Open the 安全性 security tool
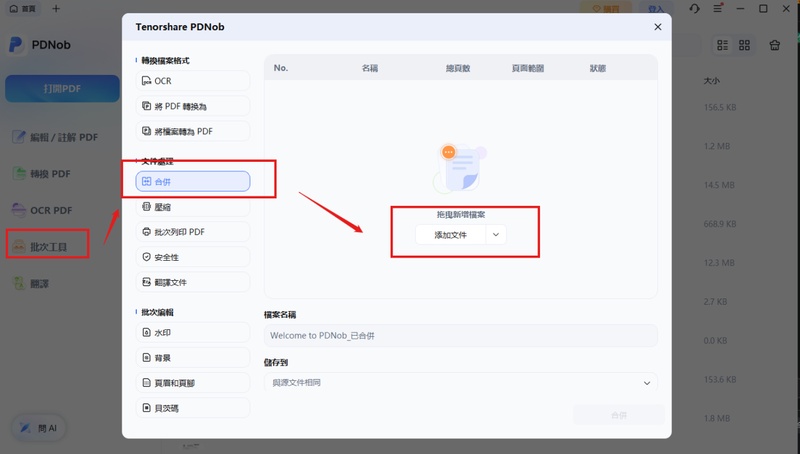Image resolution: width=800 pixels, height=454 pixels. pyautogui.click(x=193, y=257)
